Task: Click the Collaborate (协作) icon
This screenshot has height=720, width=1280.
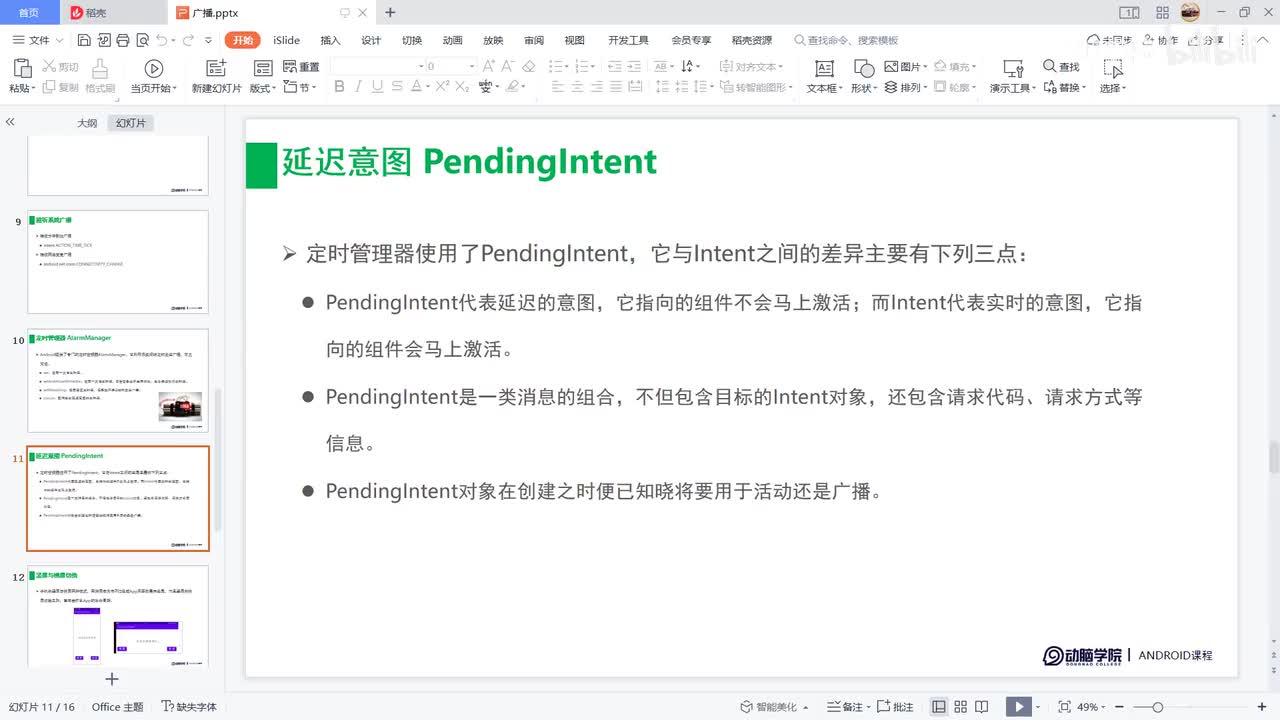Action: pos(1160,40)
